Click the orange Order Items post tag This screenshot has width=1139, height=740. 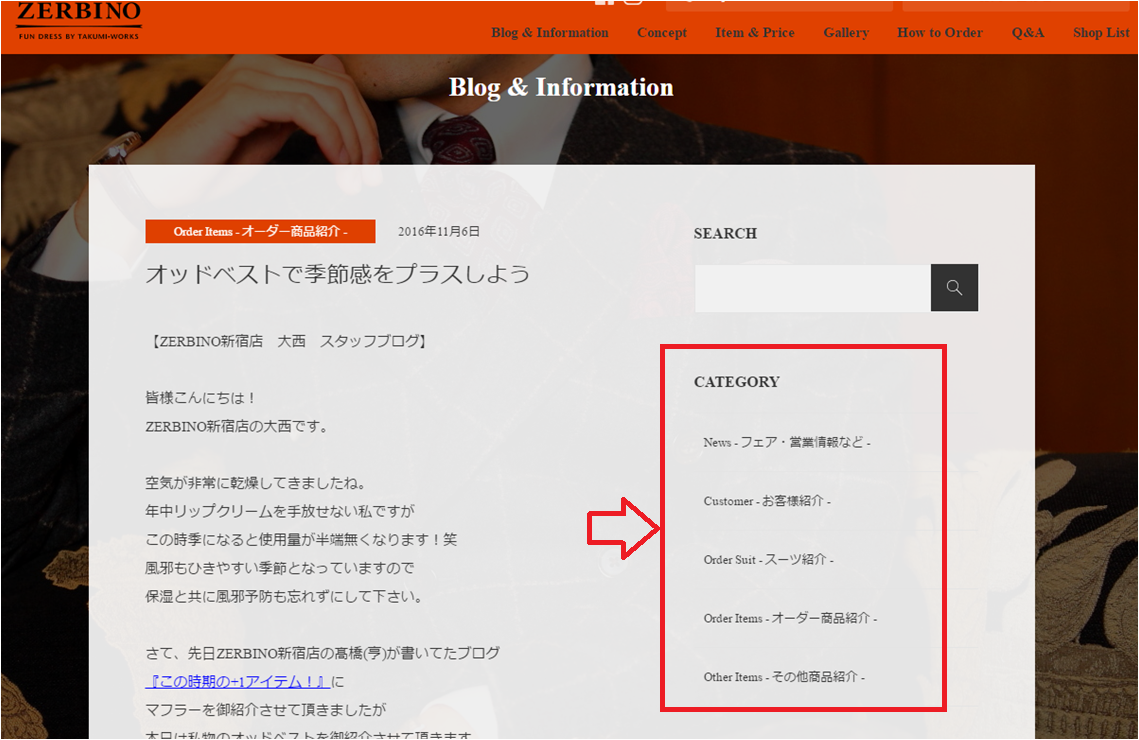click(260, 231)
